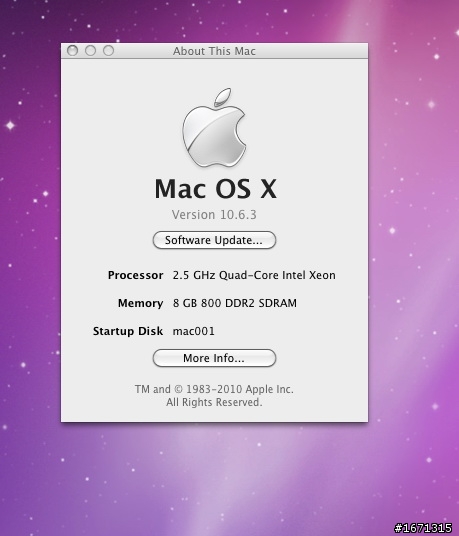Click the More Info... button
This screenshot has width=459, height=536.
(x=214, y=358)
